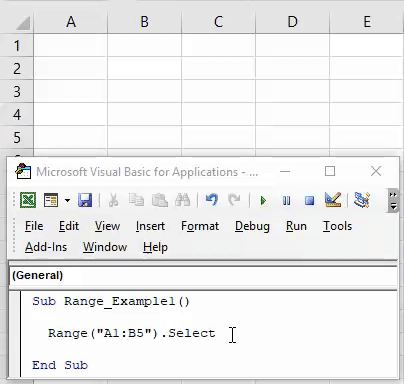Click the End Sub code line
This screenshot has width=404, height=384.
tap(60, 365)
